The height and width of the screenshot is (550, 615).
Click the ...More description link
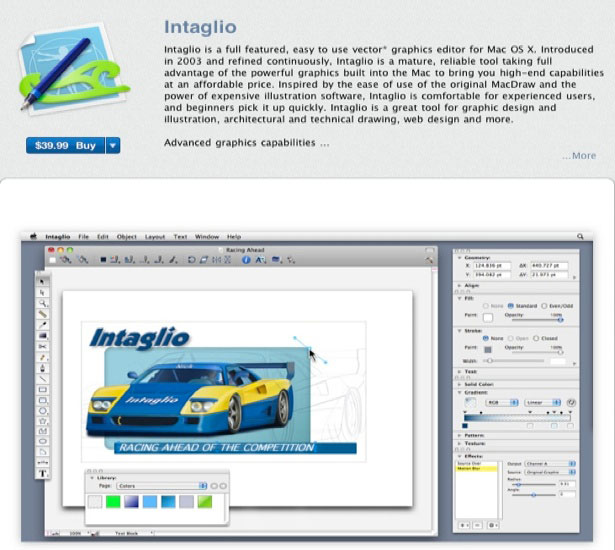[x=579, y=156]
